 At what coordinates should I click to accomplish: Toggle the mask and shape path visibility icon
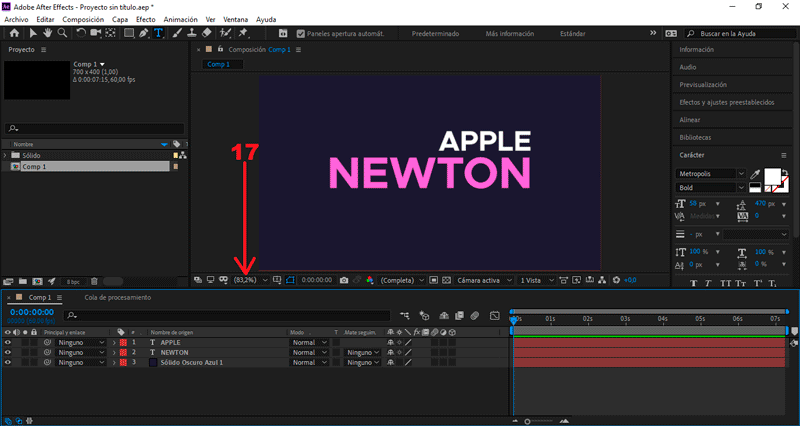pos(290,280)
